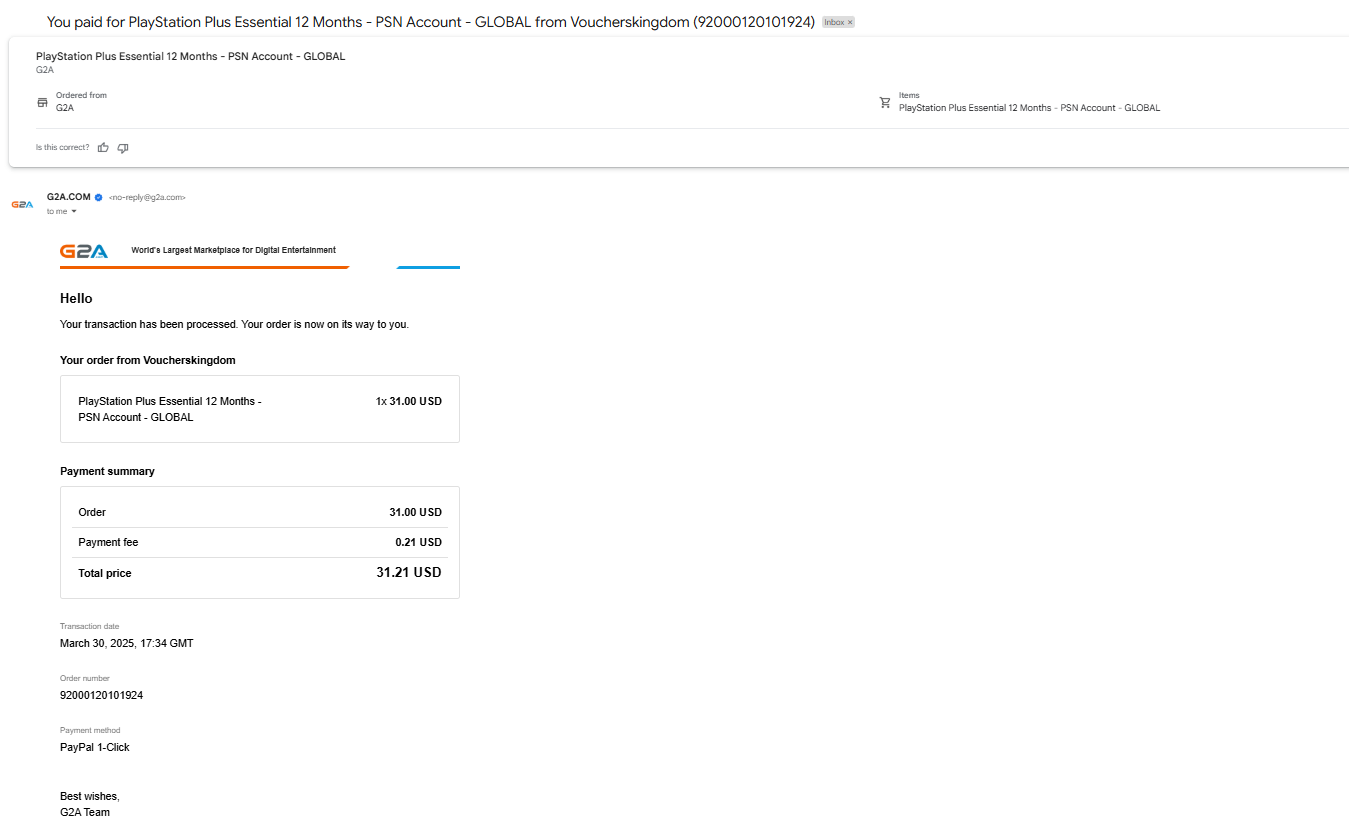Click the 'Is this correct?' text
Image resolution: width=1349 pixels, height=837 pixels.
point(62,148)
